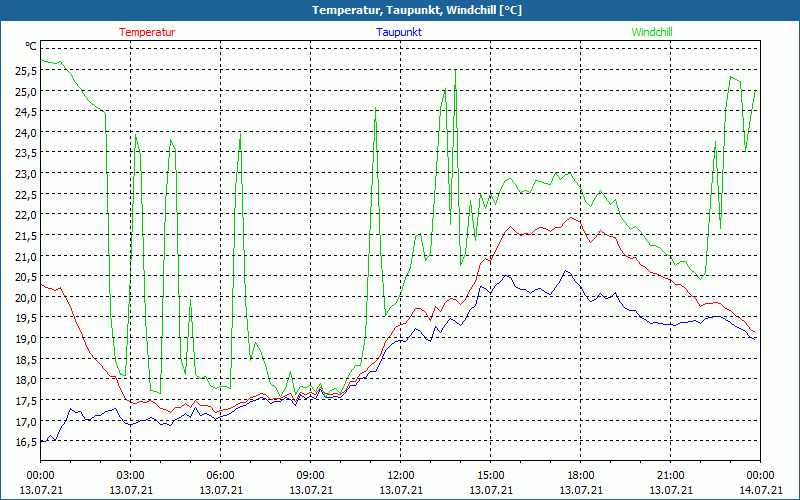Image resolution: width=800 pixels, height=500 pixels.
Task: Click the 09:00 time axis label
Action: pyautogui.click(x=310, y=475)
